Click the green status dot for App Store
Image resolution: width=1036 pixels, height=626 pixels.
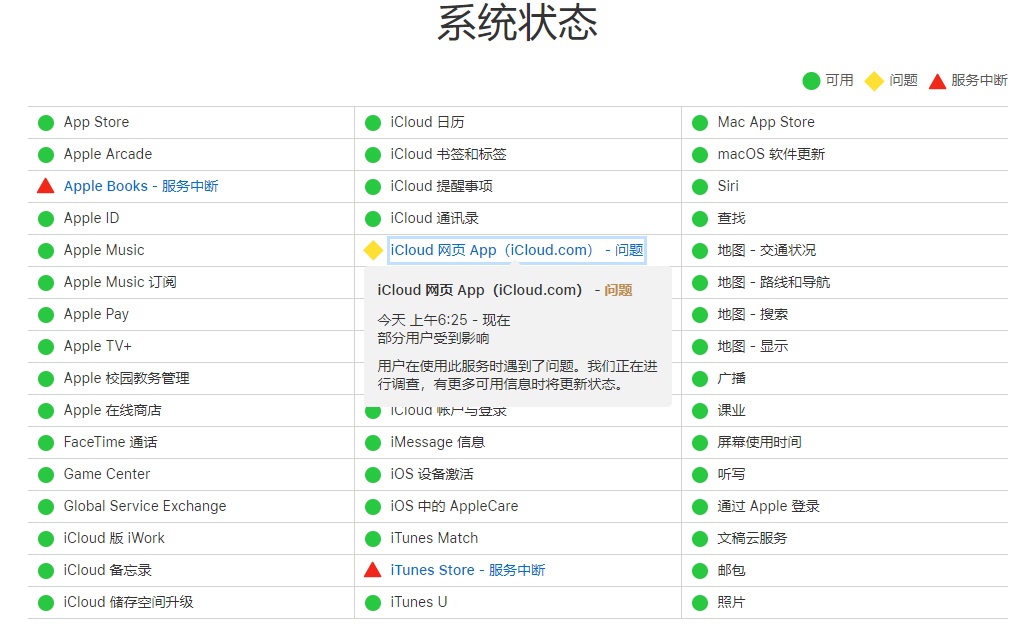(46, 122)
